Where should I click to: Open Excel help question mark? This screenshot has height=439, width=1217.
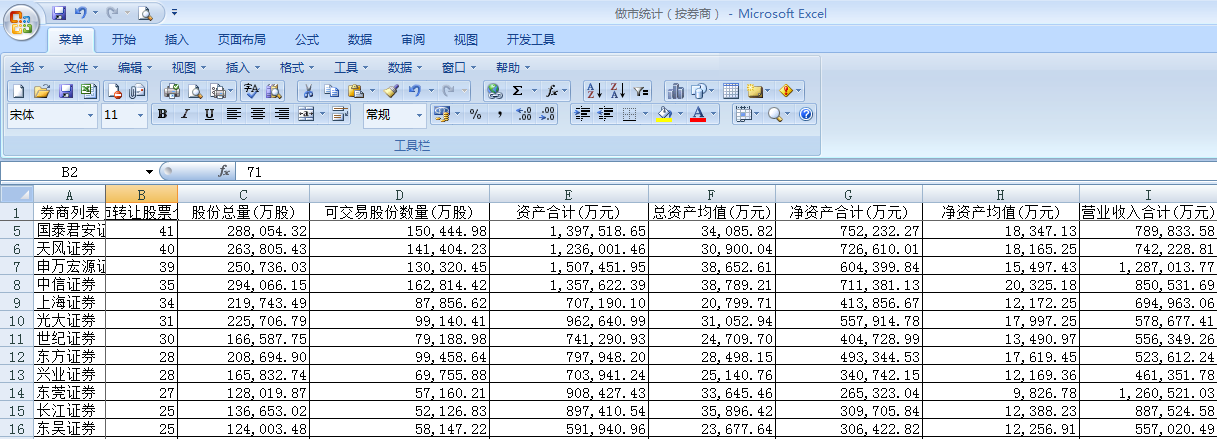coord(806,114)
